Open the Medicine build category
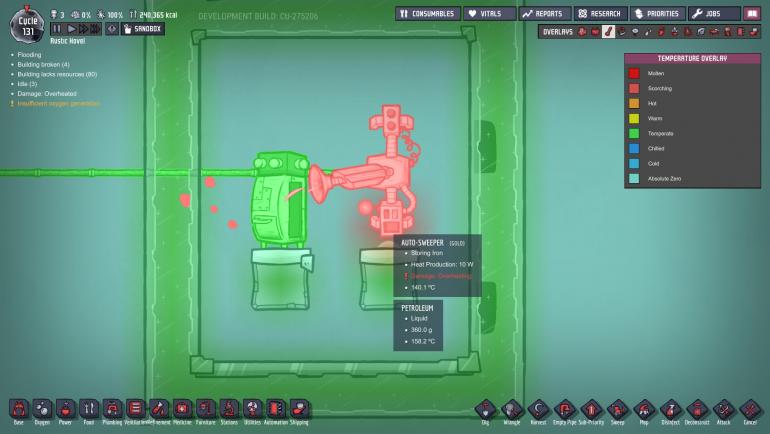Image resolution: width=770 pixels, height=434 pixels. (x=182, y=409)
